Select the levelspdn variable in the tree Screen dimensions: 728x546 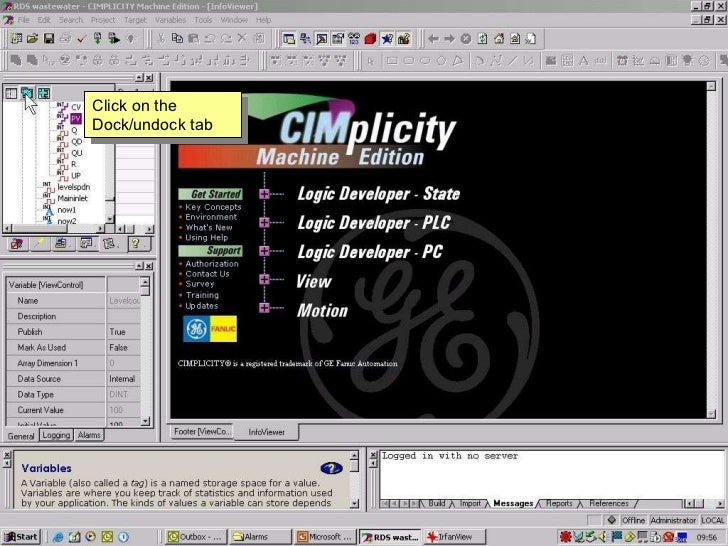[74, 187]
